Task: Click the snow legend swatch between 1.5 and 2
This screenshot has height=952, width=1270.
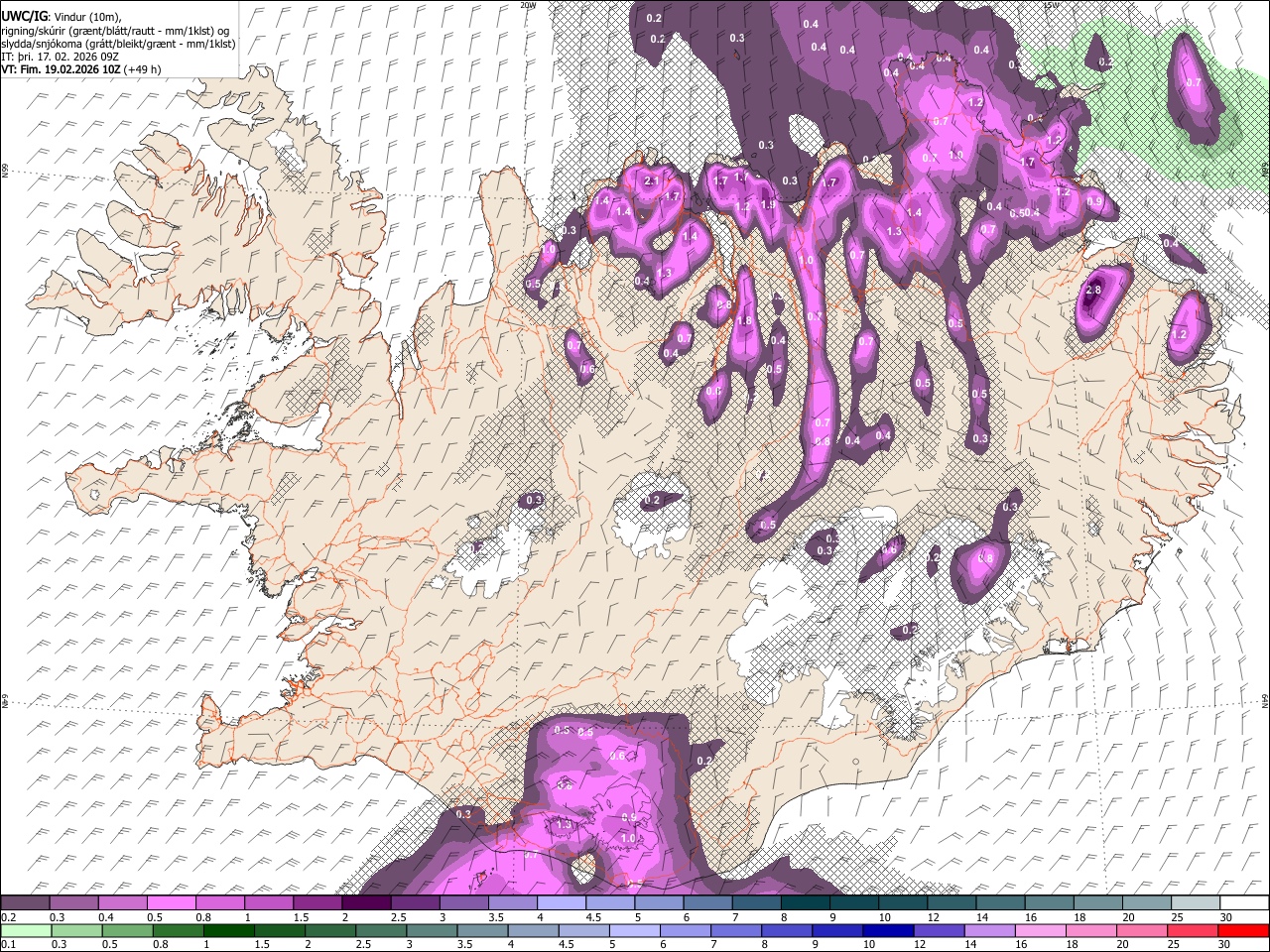Action: (317, 902)
